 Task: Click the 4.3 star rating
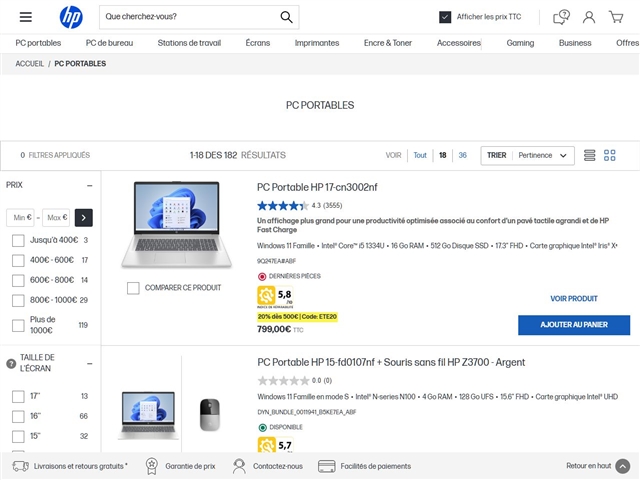[282, 206]
